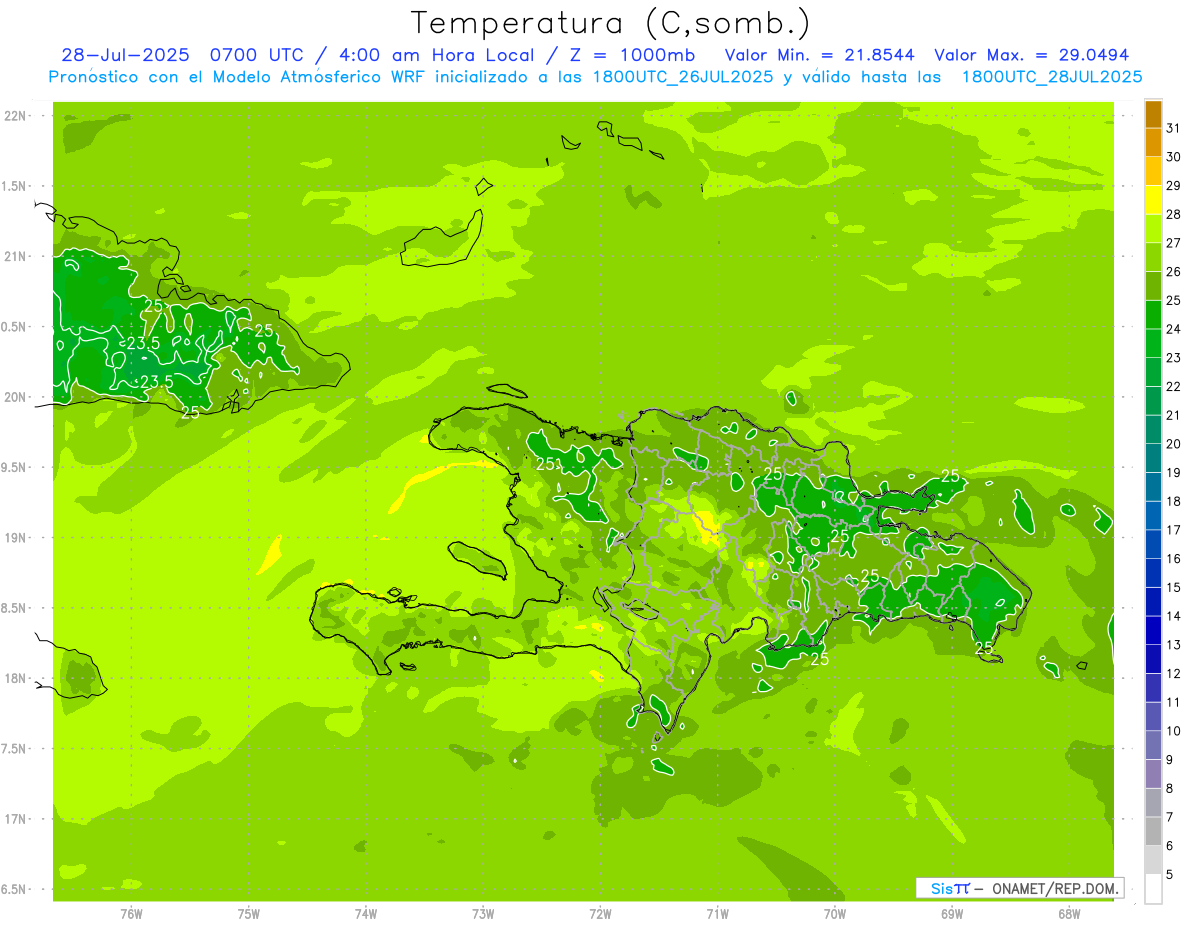Click the legend value 5
Viewport: 1200px width, 927px height.
tap(1170, 875)
